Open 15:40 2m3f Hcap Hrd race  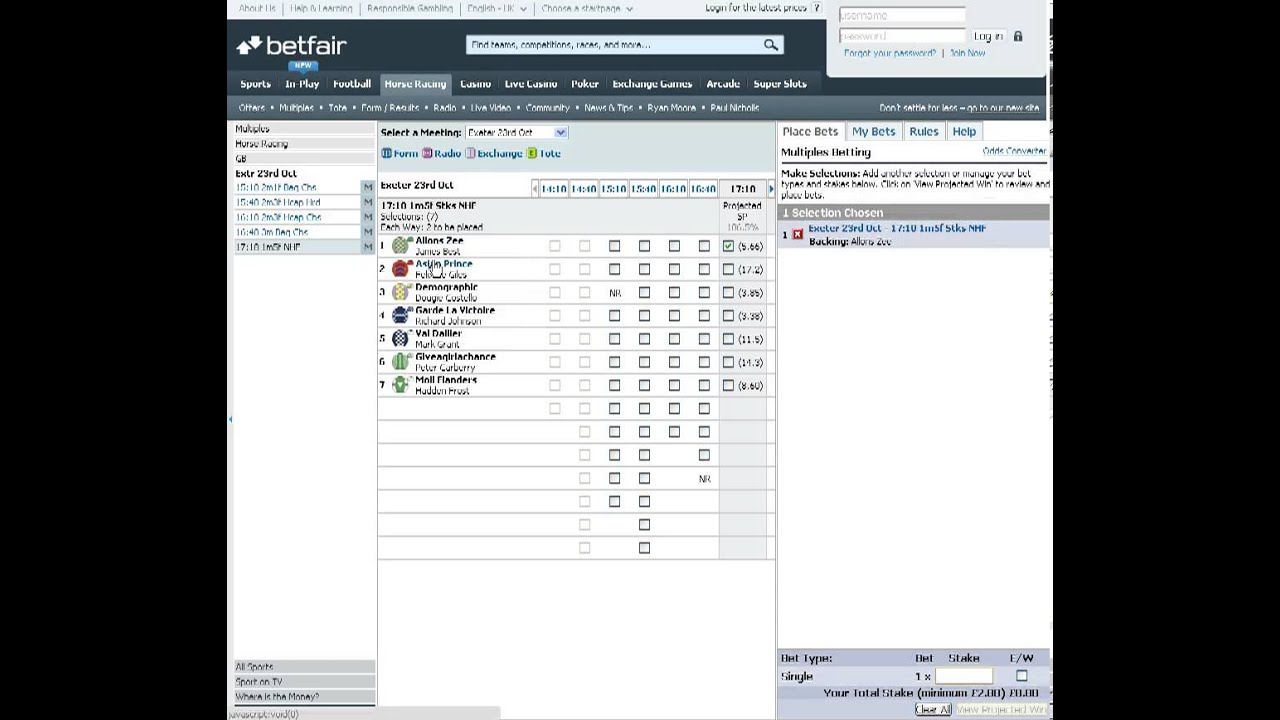pos(277,202)
